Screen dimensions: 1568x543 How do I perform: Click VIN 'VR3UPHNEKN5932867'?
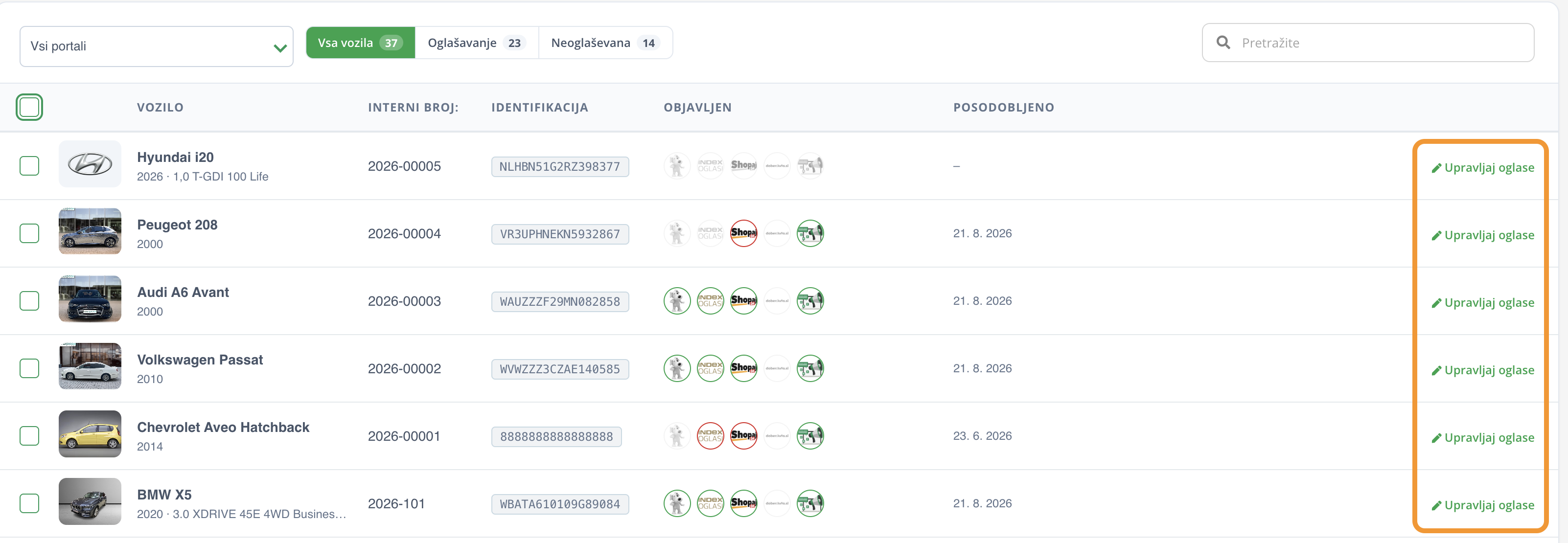click(560, 234)
